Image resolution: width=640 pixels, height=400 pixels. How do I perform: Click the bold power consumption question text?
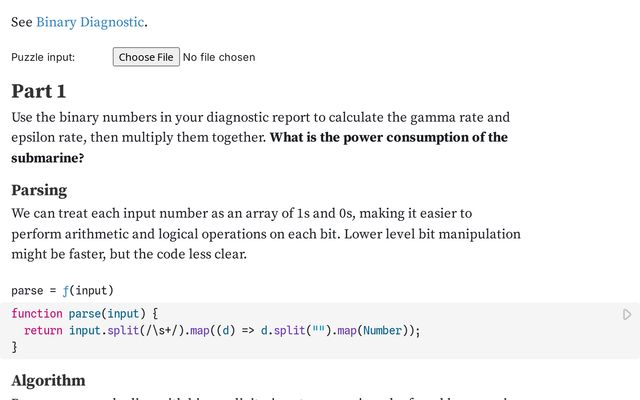tap(388, 138)
